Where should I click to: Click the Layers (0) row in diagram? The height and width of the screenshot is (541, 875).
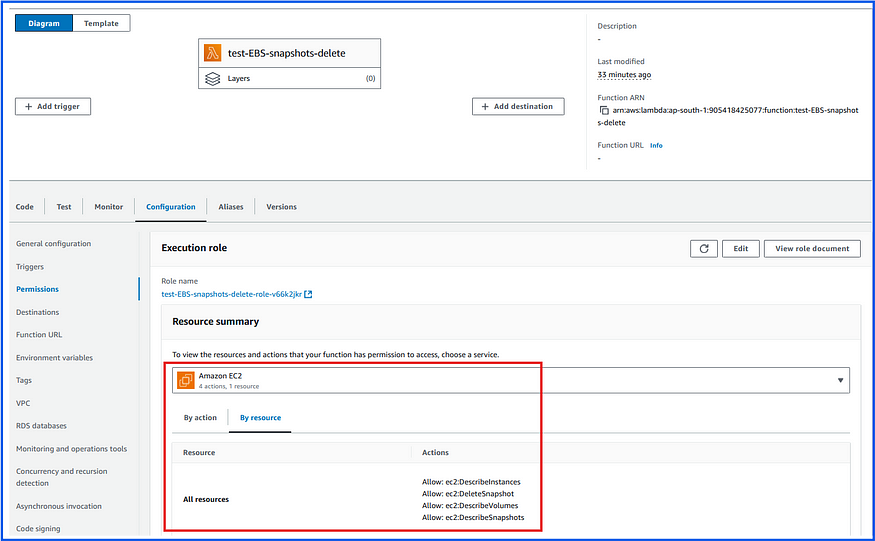[290, 79]
